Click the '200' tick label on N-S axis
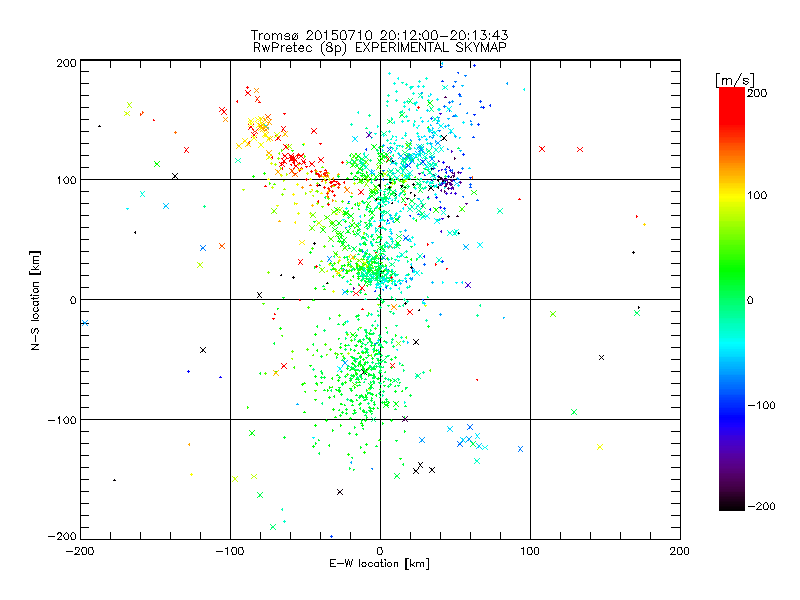 tap(66, 63)
